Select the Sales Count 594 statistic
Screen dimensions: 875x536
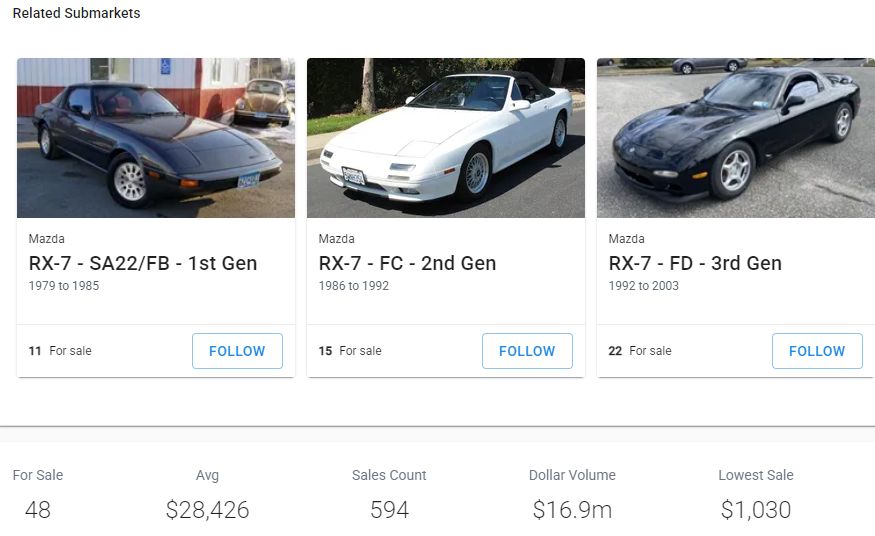coord(389,495)
